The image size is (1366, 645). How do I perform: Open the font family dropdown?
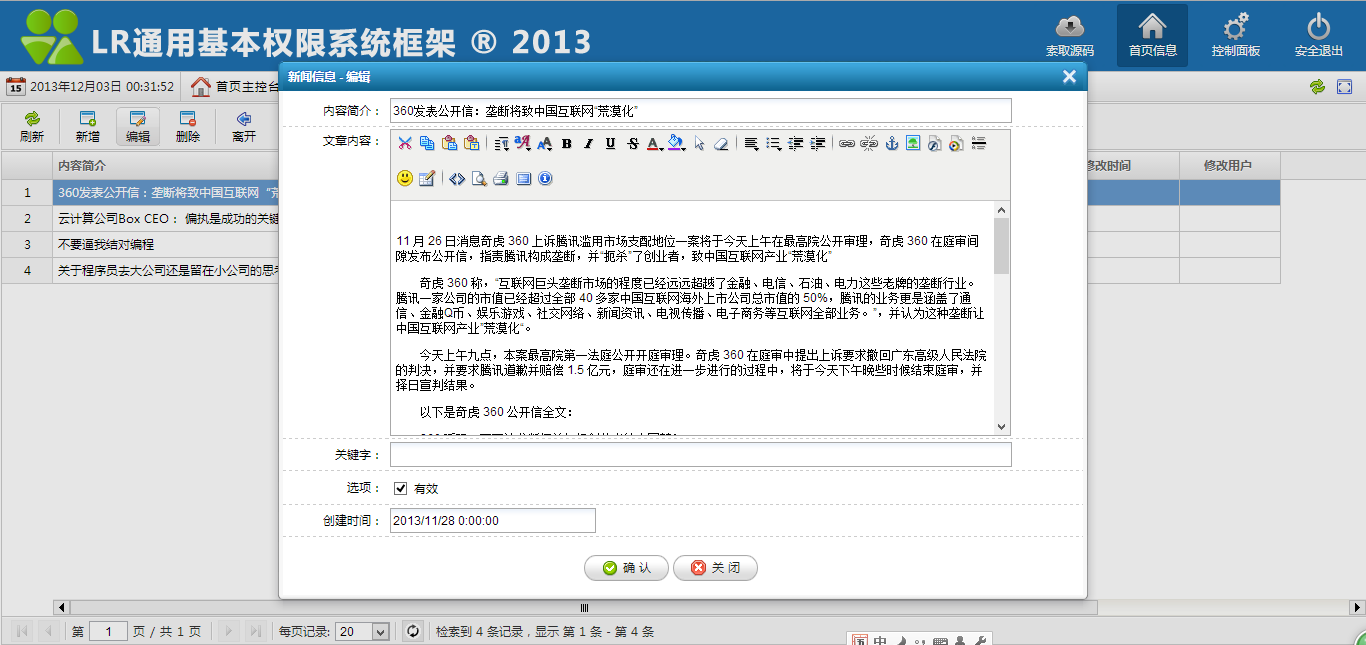522,143
